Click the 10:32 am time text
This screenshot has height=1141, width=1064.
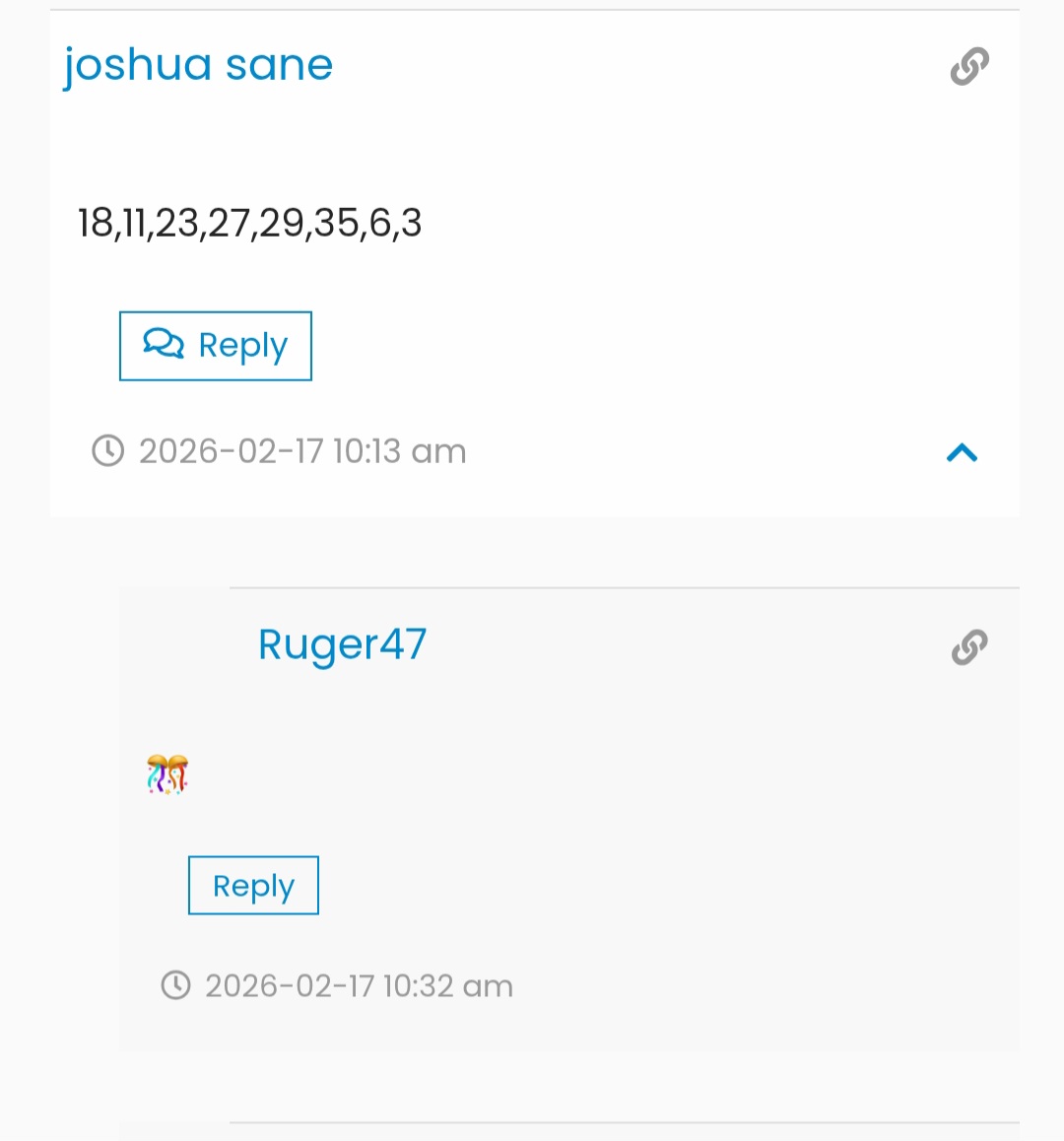click(448, 985)
